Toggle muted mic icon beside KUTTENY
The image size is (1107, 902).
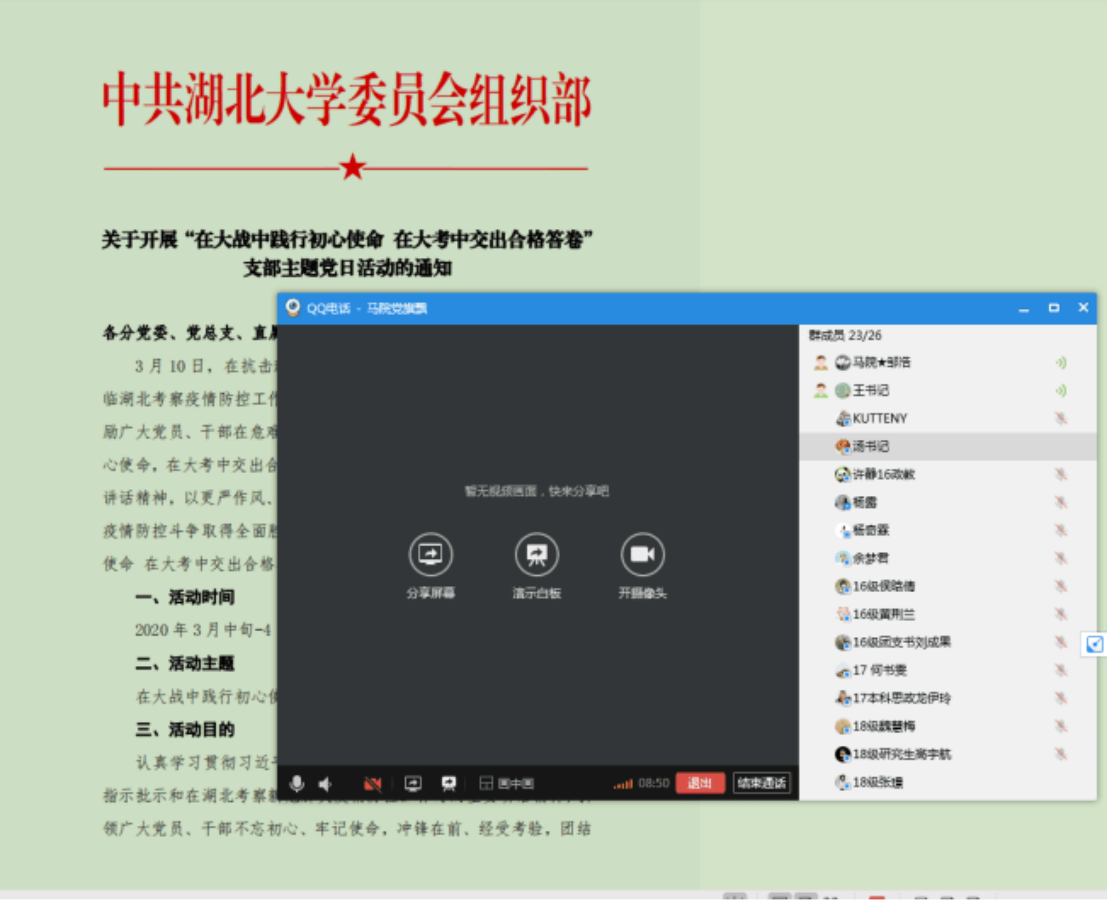pyautogui.click(x=1060, y=418)
